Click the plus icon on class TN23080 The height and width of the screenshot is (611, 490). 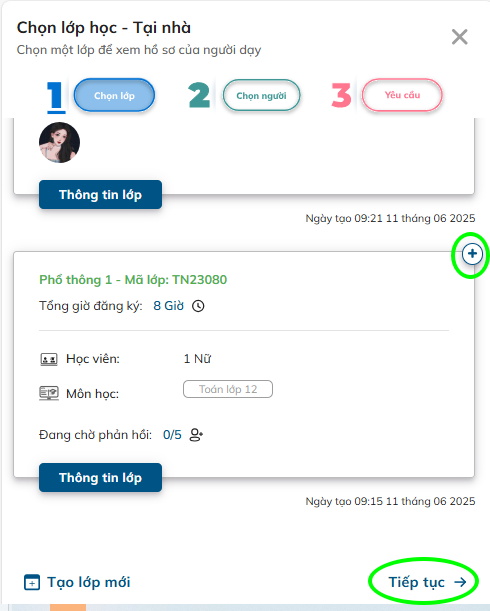click(472, 254)
